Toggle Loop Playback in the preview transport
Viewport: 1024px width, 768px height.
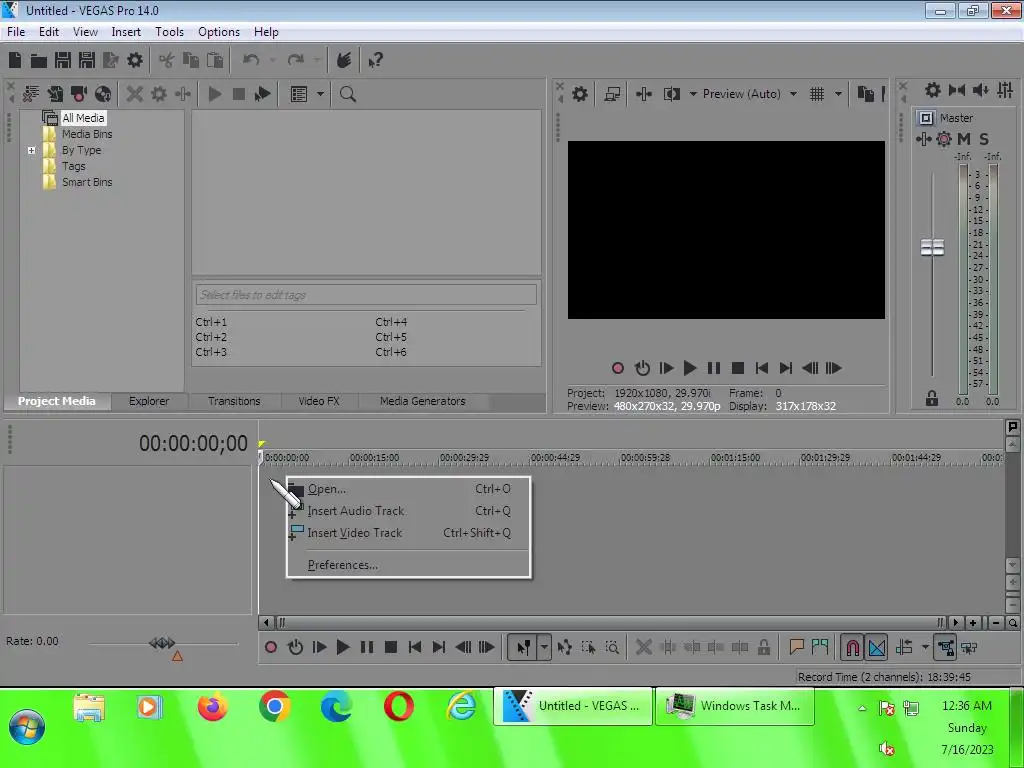point(643,368)
